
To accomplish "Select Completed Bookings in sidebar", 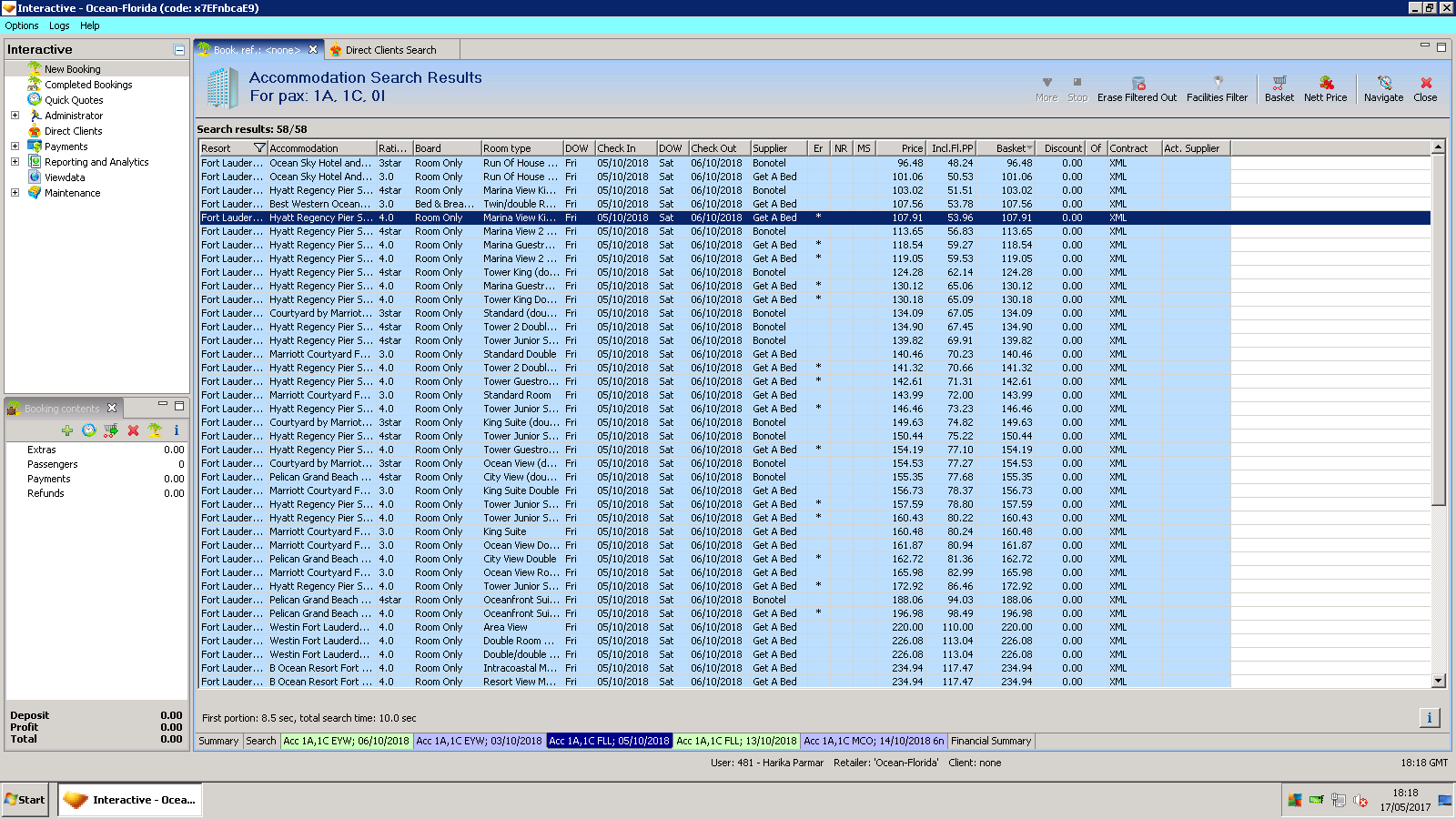I will 88,85.
